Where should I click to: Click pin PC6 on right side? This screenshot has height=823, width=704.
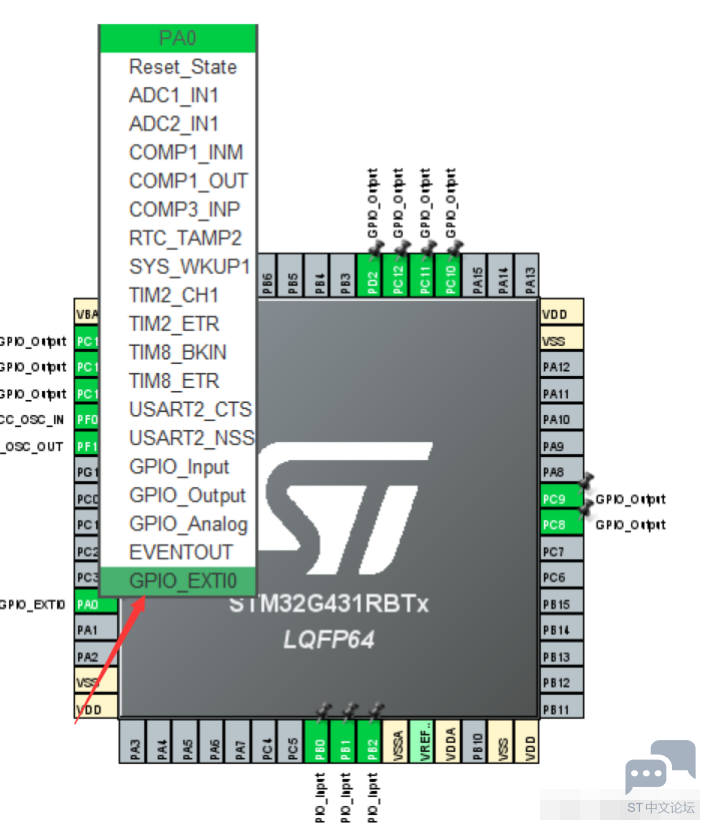tap(562, 575)
